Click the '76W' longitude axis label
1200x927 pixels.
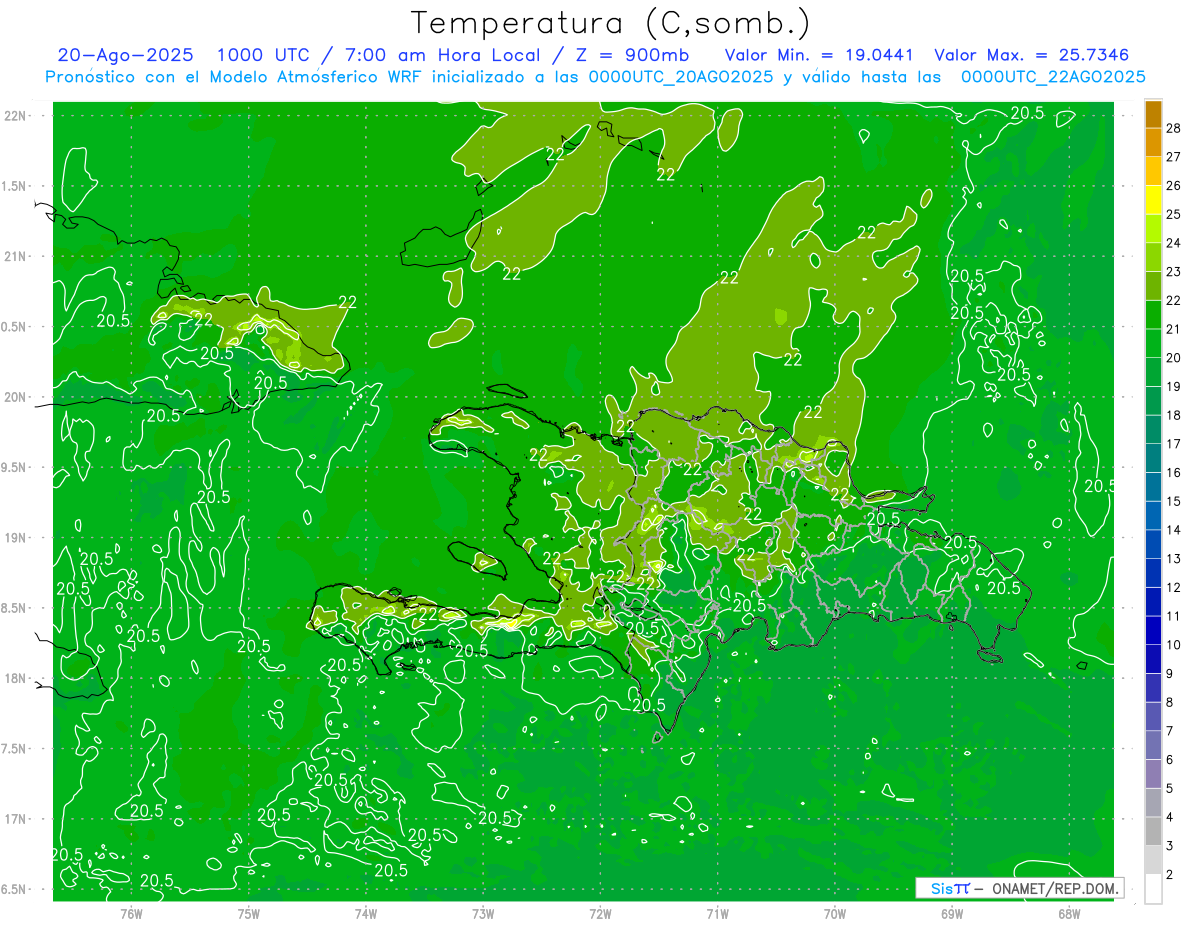[131, 913]
